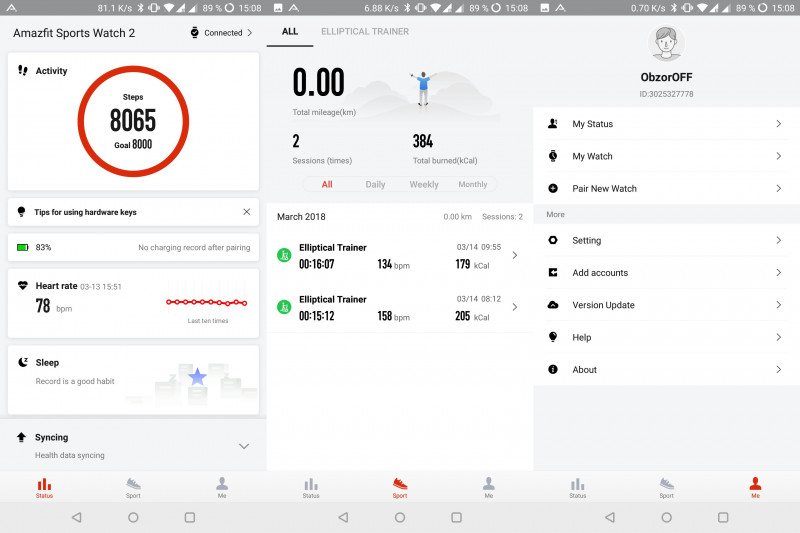This screenshot has height=533, width=800.
Task: Open the Setting gear icon
Action: [x=553, y=240]
